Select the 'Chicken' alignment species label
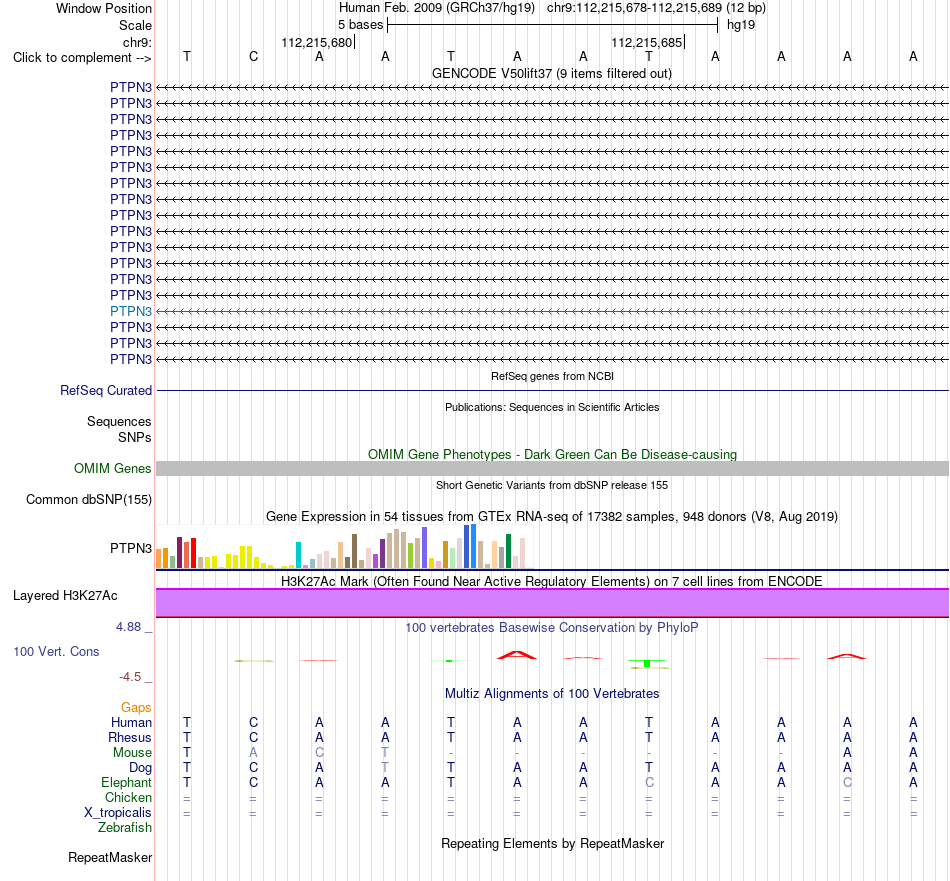The image size is (950, 881). coord(128,797)
